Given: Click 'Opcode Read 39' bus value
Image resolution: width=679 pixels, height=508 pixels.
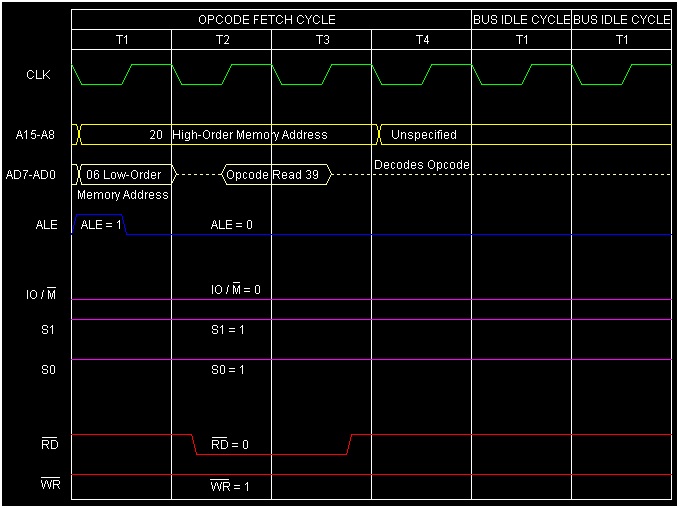Looking at the screenshot, I should tap(272, 175).
